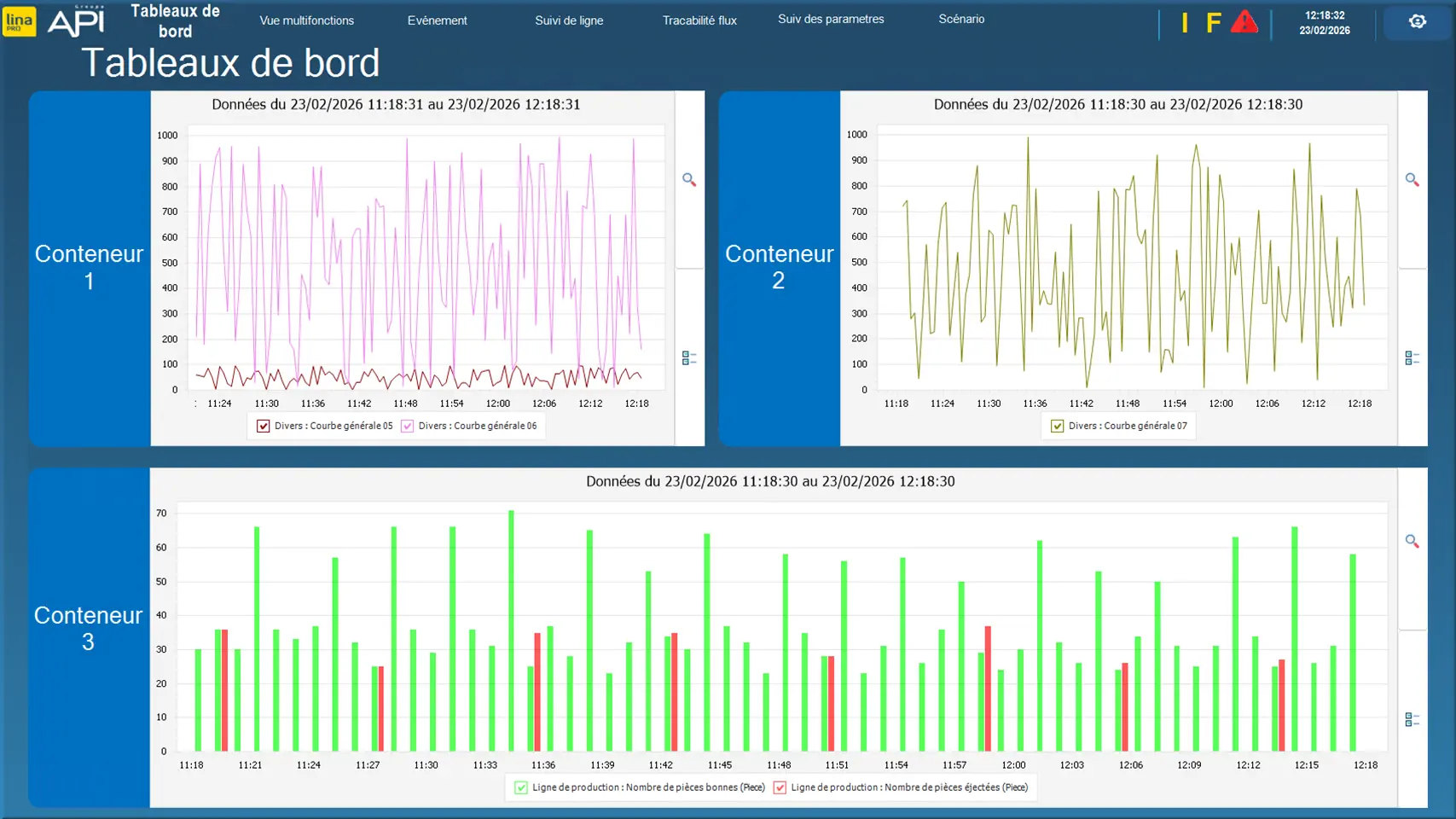Click the zoom magnifier in Conteneur 1 chart
Viewport: 1456px width, 819px height.
[689, 180]
